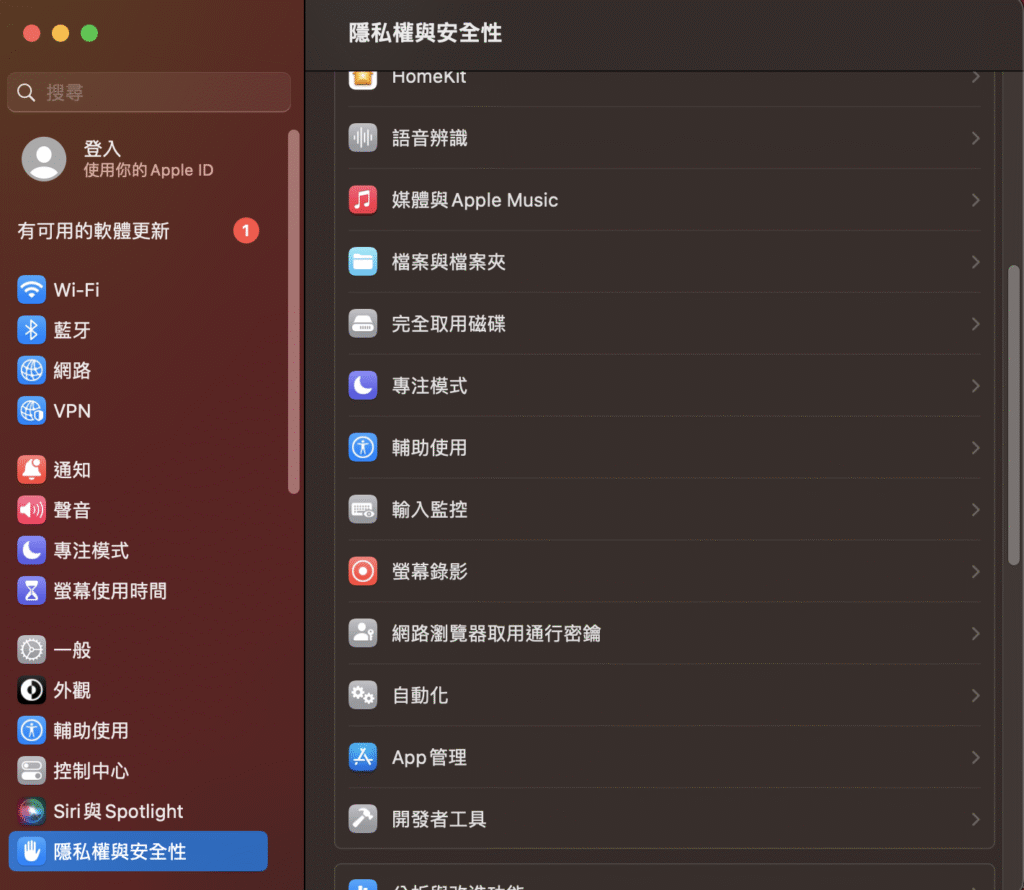Open 輔助使用 row chevron in privacy list

point(975,448)
